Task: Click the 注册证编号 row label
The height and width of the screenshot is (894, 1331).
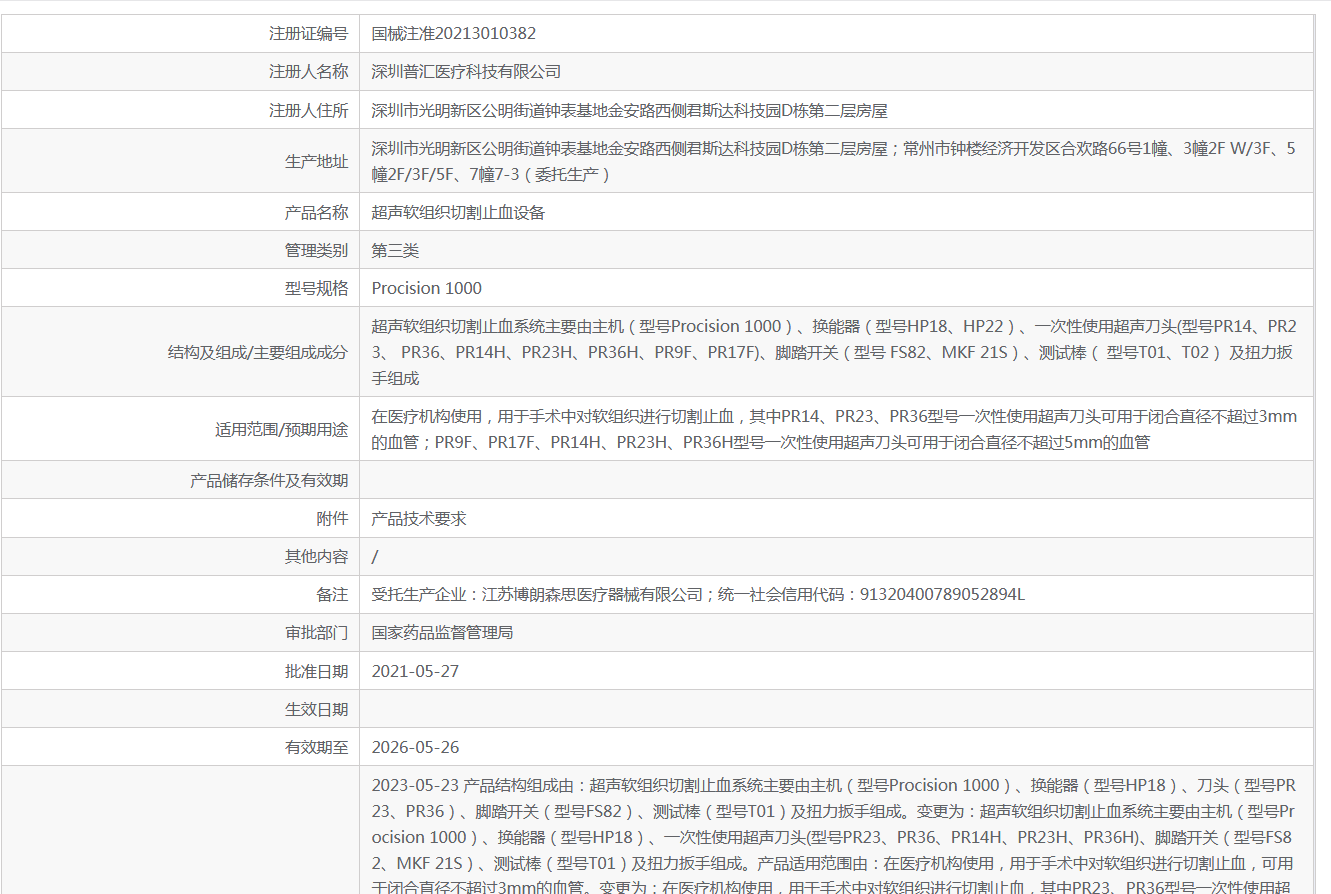Action: [x=308, y=33]
